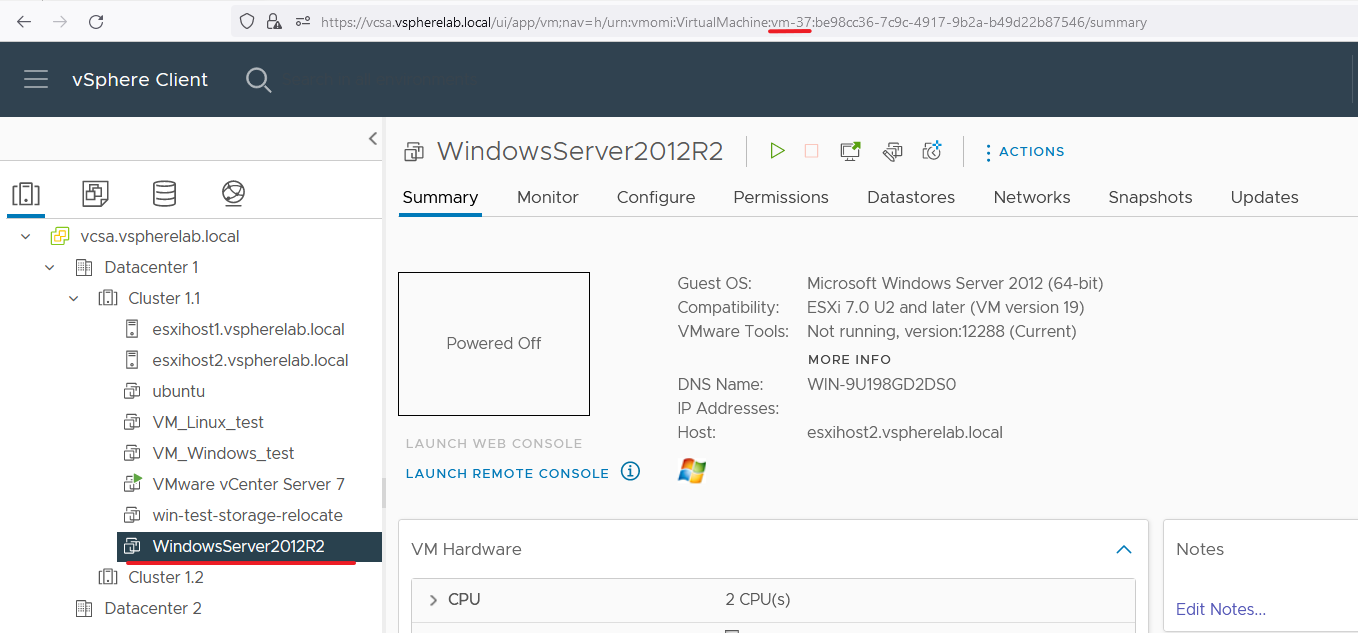Power on the WindowsServer2012R2 VM
1358x633 pixels.
pyautogui.click(x=777, y=150)
